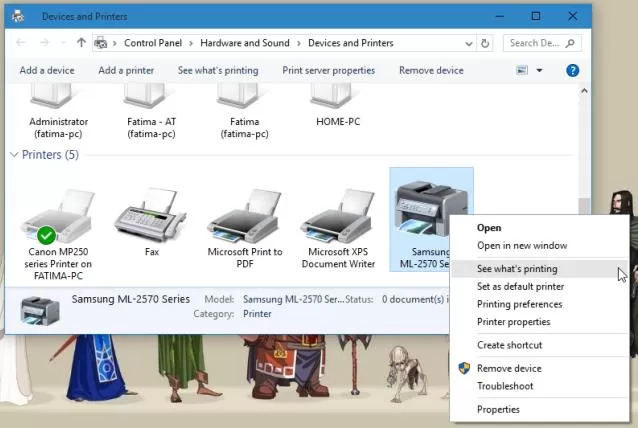The height and width of the screenshot is (428, 638).
Task: Select the Fatima - AT (fatima-pc) device
Action: coord(145,96)
